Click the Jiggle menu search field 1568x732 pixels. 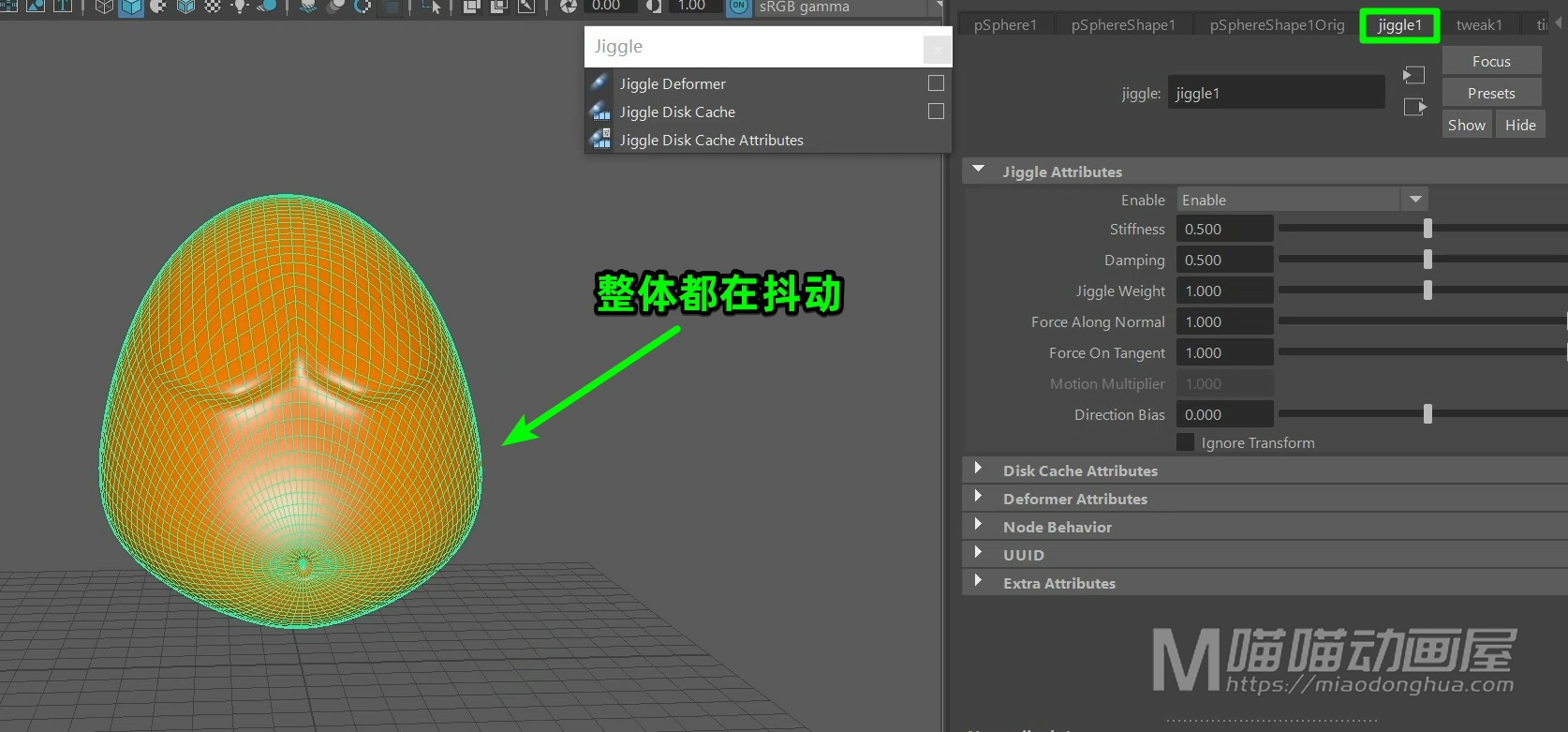[x=754, y=47]
